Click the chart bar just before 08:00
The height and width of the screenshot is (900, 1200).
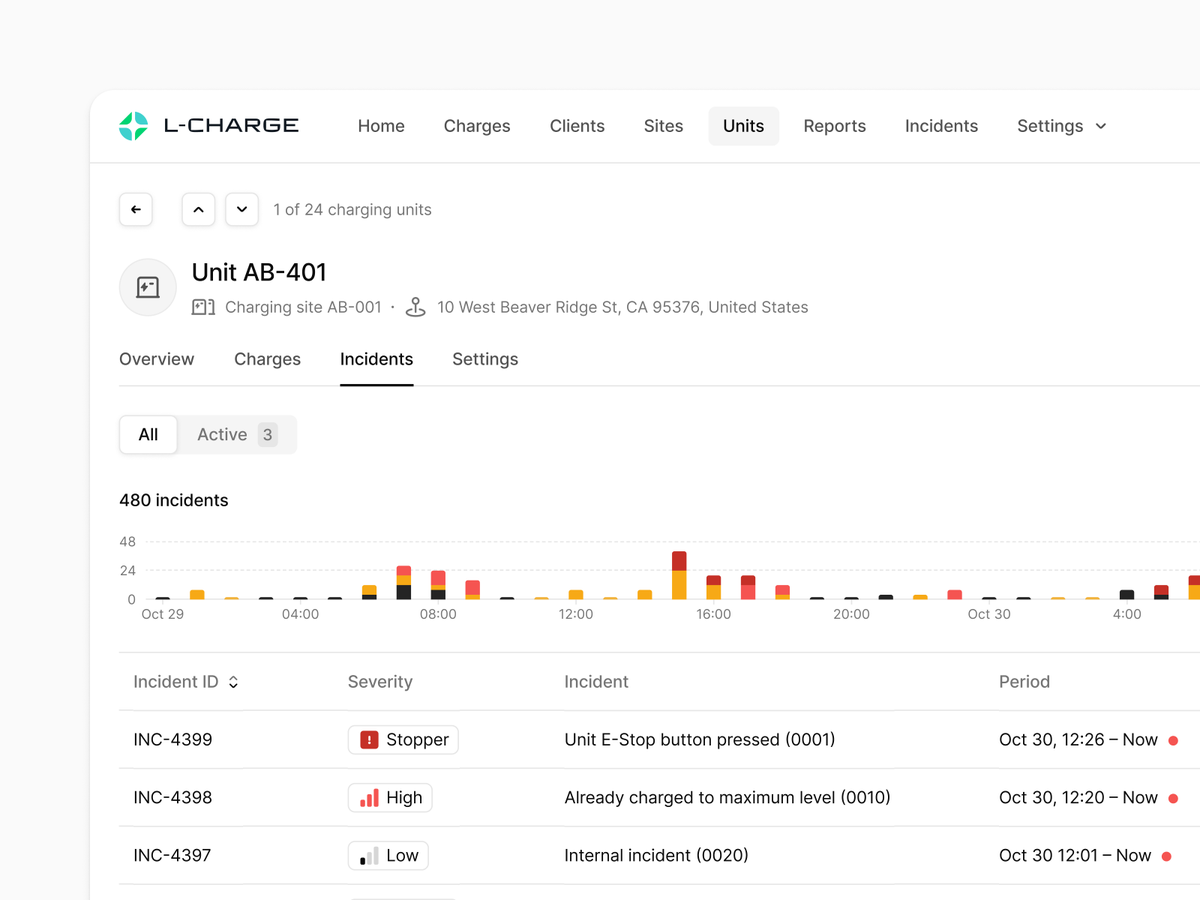tap(404, 582)
